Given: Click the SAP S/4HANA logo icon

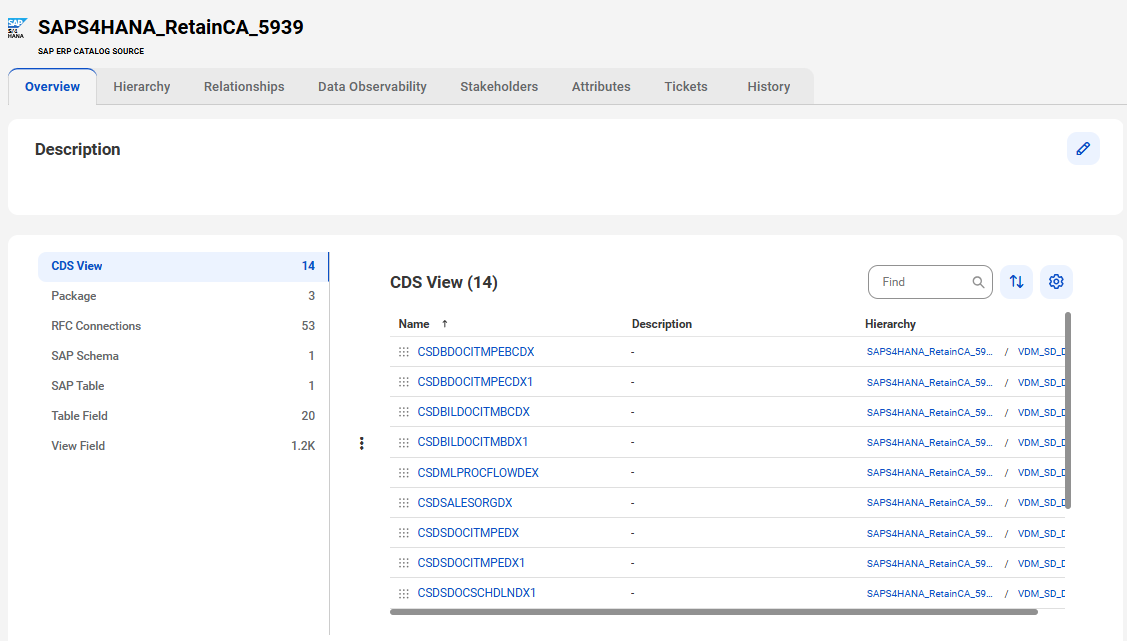Looking at the screenshot, I should 17,28.
